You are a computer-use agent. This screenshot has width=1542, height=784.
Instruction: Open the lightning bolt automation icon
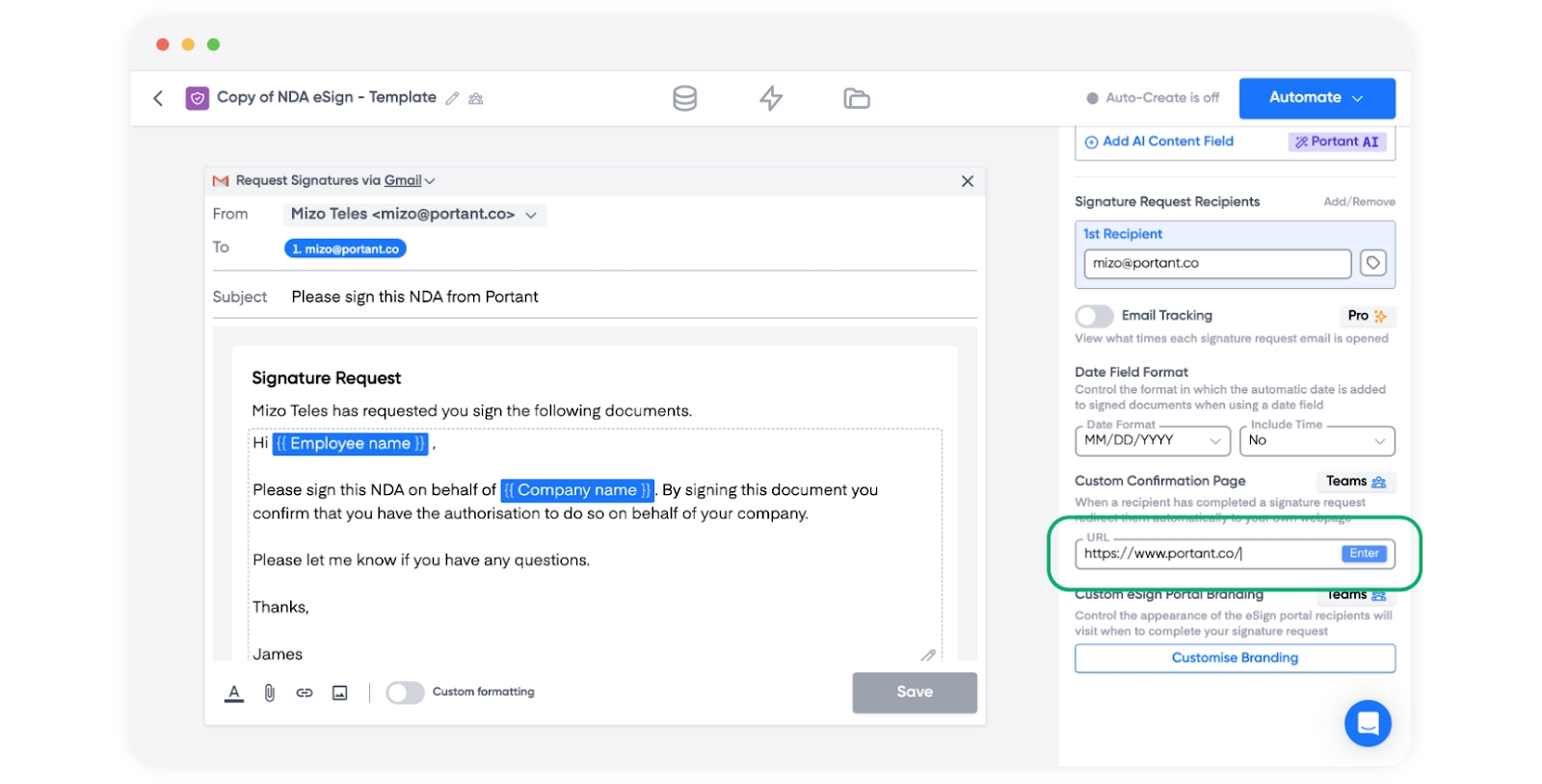(771, 98)
